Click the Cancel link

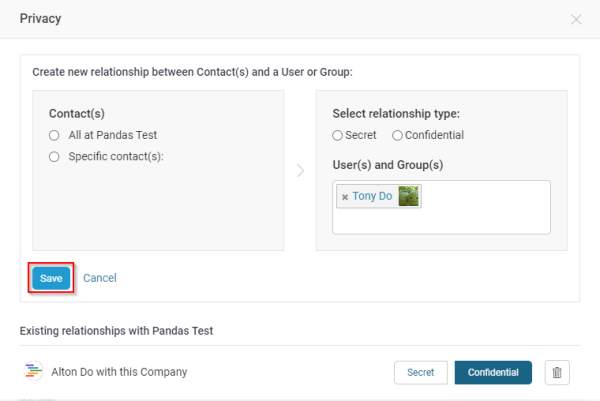point(100,278)
